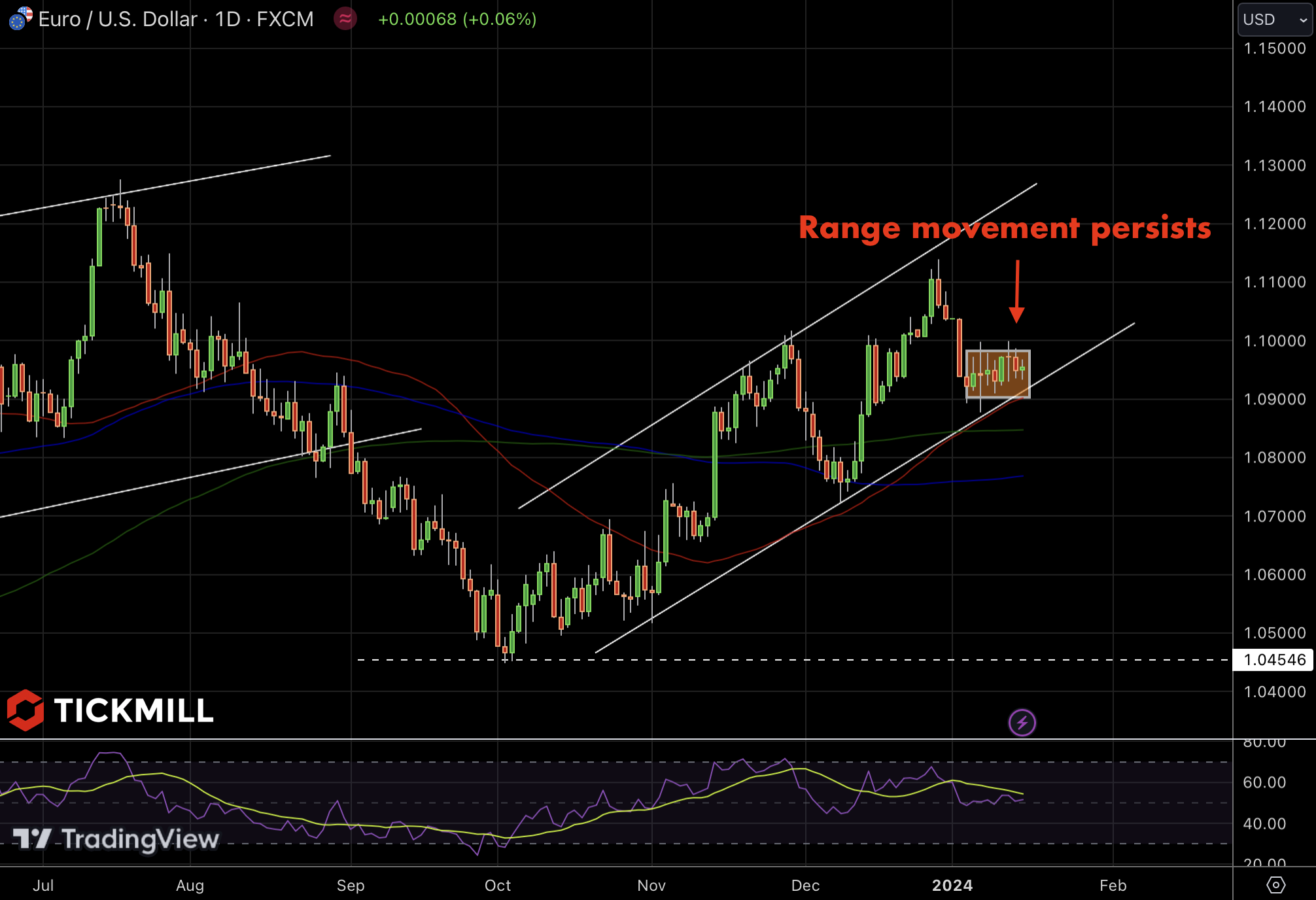Click the +0.00068 (+0.06%) price change
Image resolution: width=1316 pixels, height=900 pixels.
click(457, 19)
